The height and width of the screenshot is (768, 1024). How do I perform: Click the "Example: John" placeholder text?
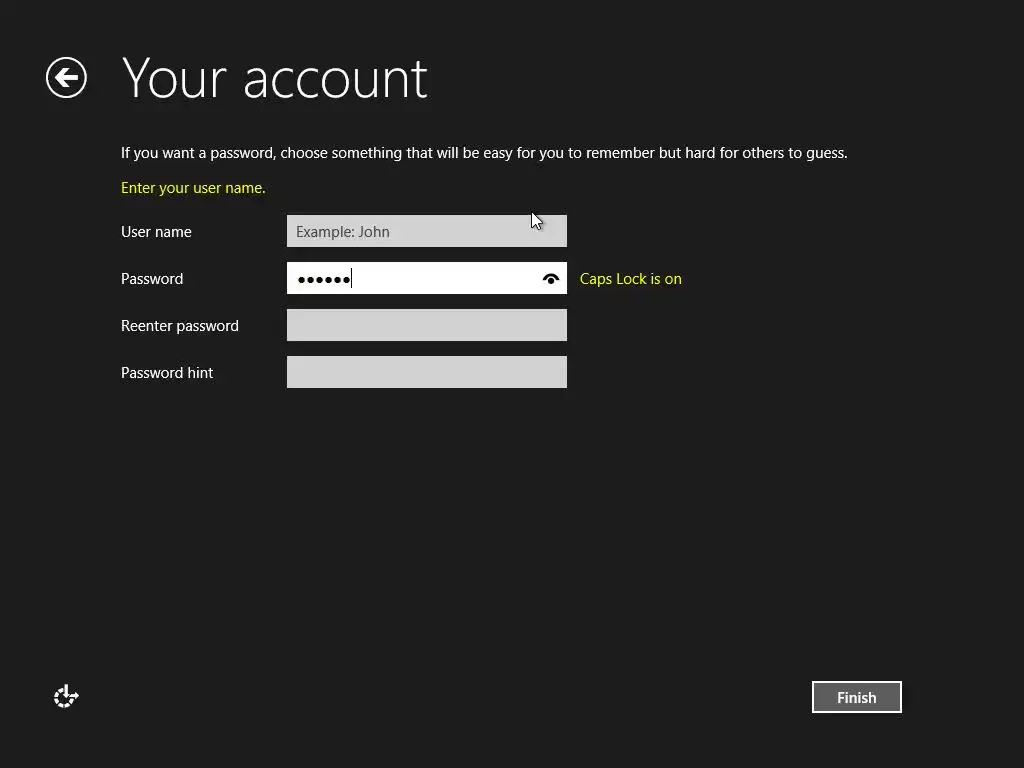[x=342, y=232]
